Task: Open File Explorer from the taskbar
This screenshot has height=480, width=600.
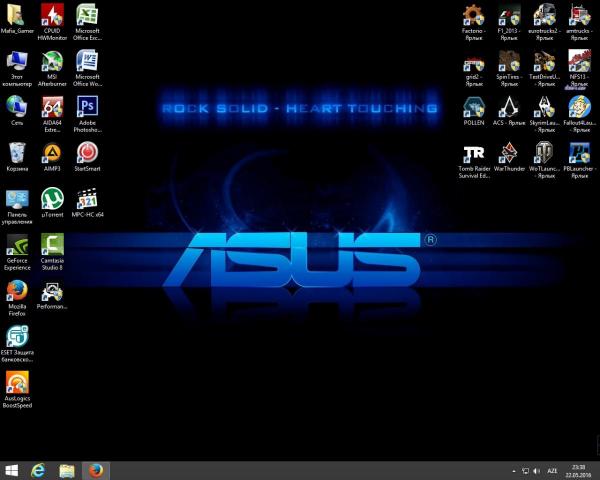Action: (x=67, y=470)
